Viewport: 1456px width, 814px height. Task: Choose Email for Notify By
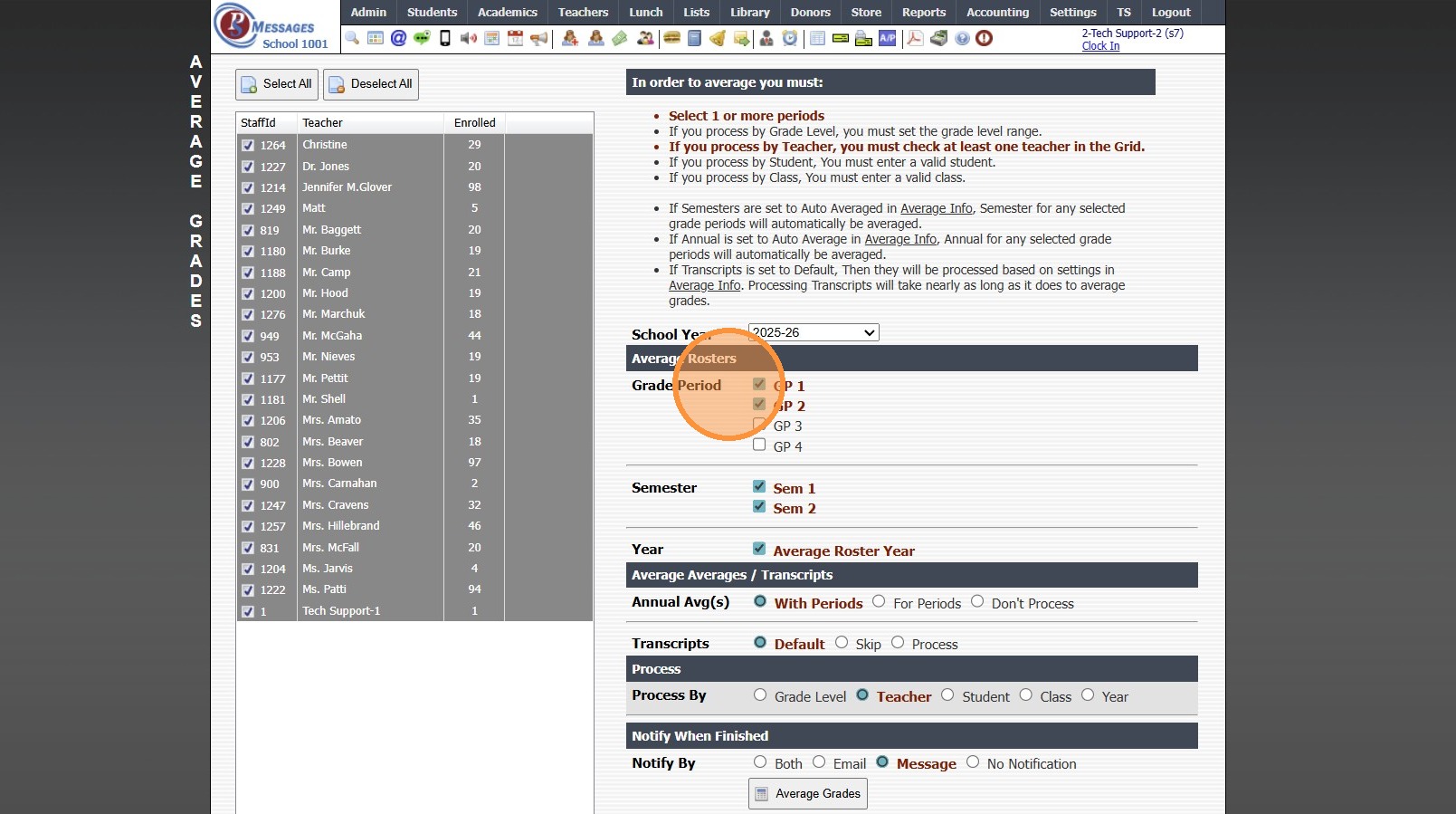point(819,761)
